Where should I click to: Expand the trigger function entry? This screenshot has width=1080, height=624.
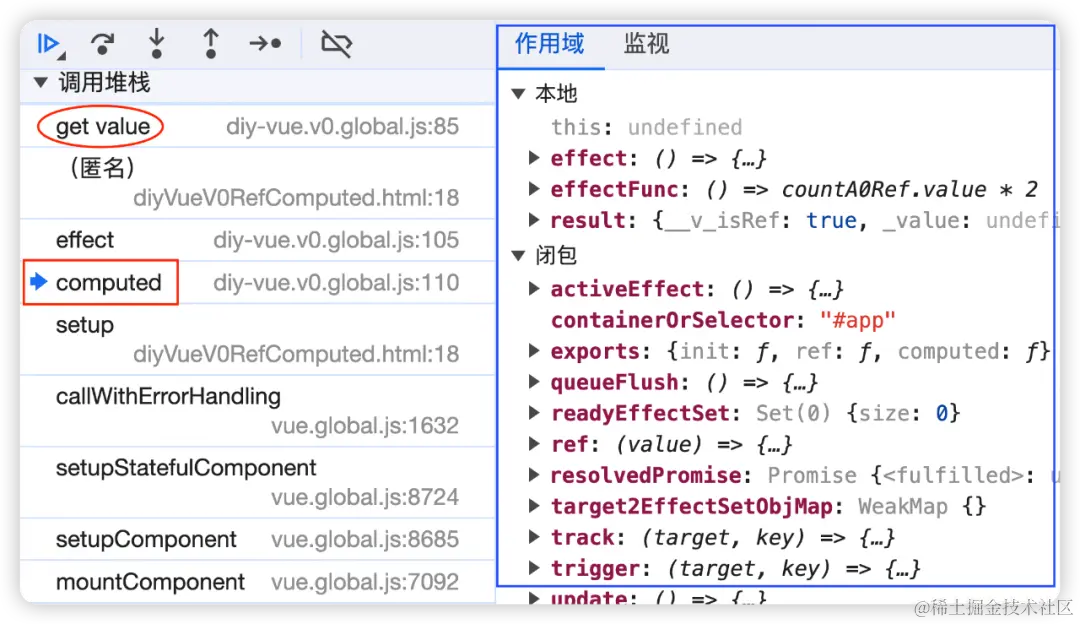534,568
